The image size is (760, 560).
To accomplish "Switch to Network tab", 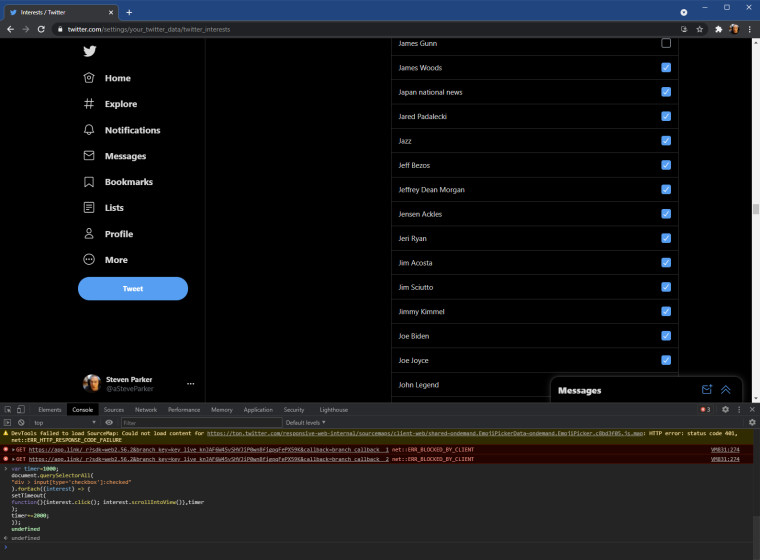I will 146,410.
